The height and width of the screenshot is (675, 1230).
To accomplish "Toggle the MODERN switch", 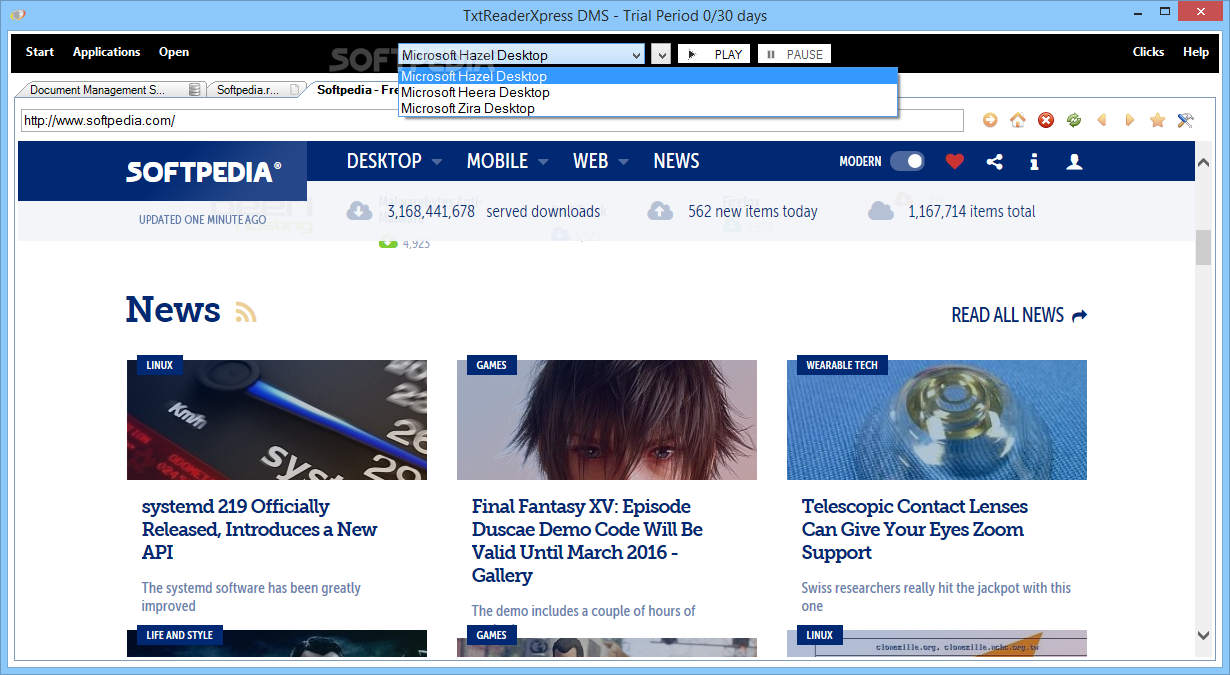I will (x=907, y=161).
